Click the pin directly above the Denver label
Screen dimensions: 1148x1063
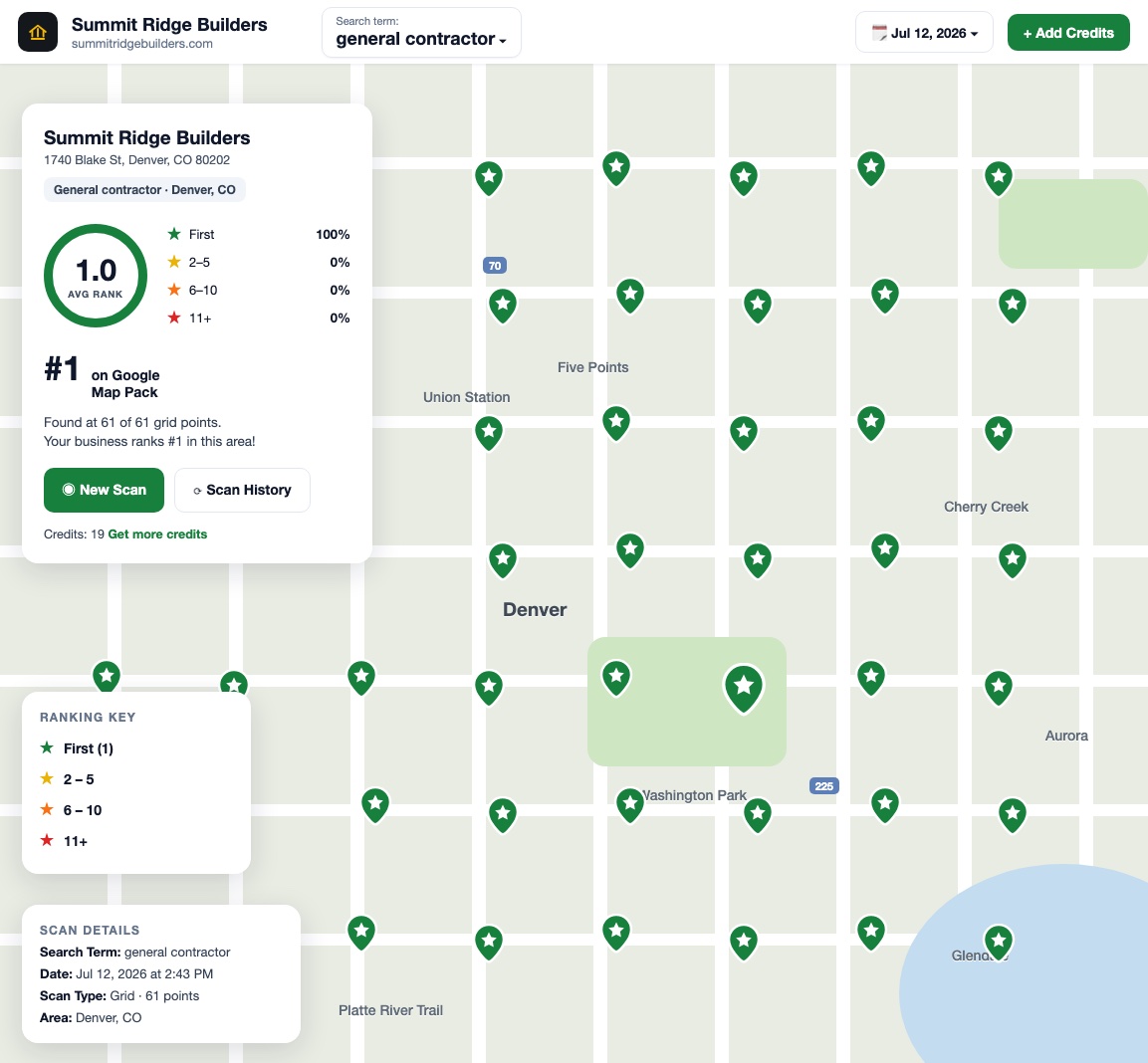tap(503, 560)
